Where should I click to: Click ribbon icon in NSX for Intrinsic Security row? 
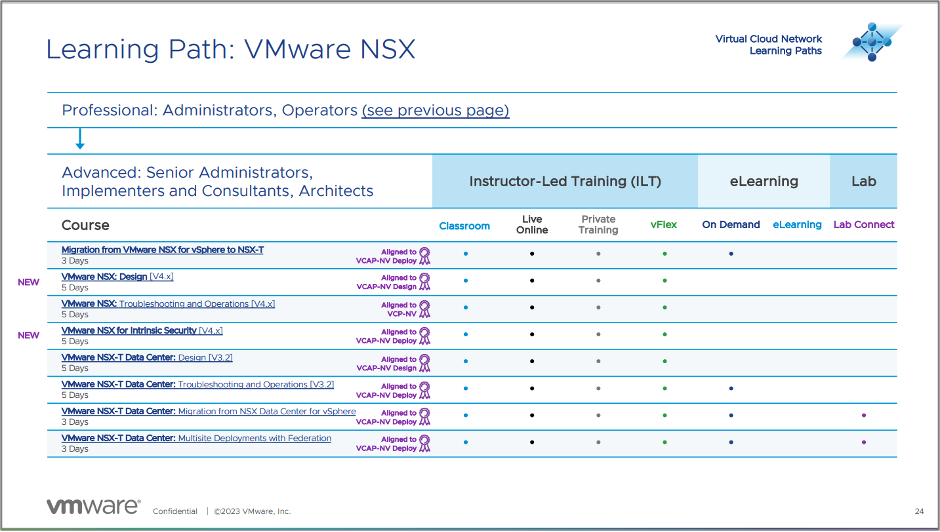pos(424,336)
